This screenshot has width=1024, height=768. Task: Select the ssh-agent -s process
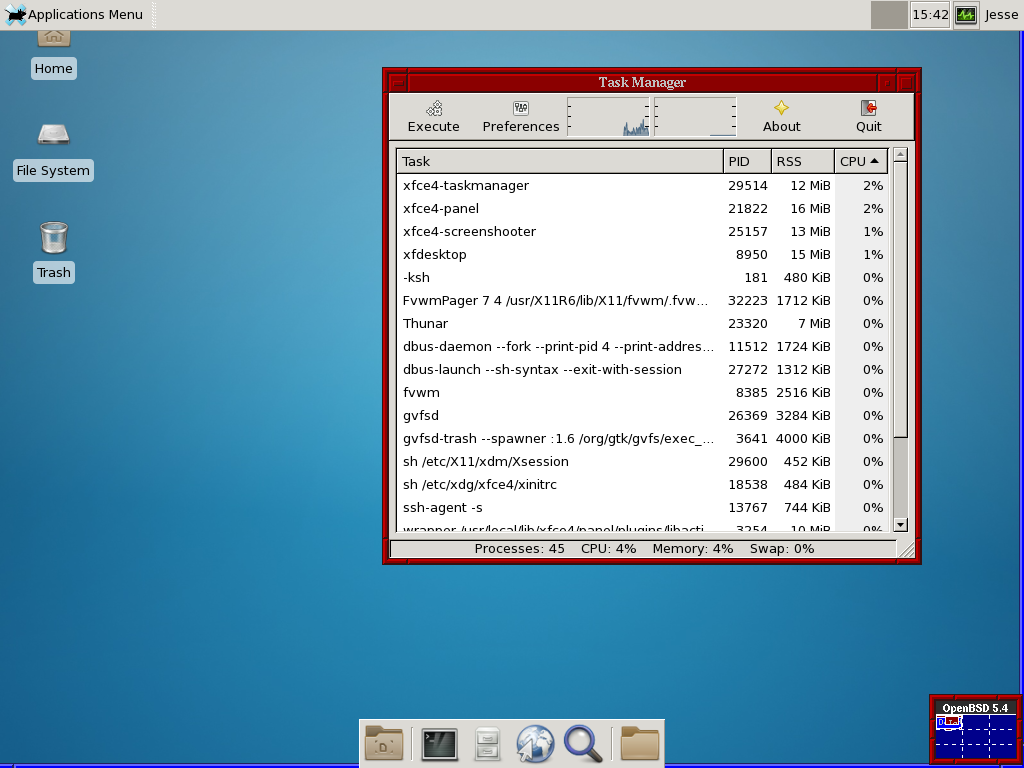[x=642, y=507]
